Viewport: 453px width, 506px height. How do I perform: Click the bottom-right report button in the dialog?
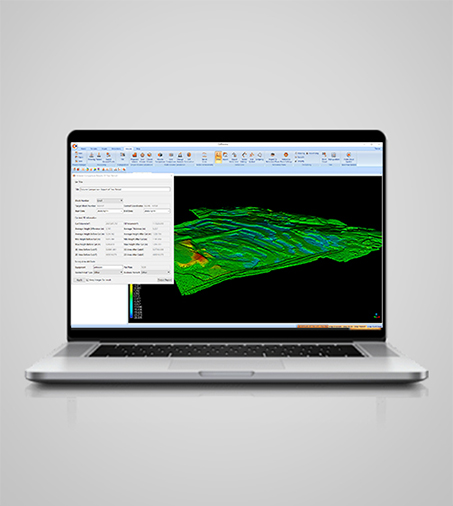(164, 280)
